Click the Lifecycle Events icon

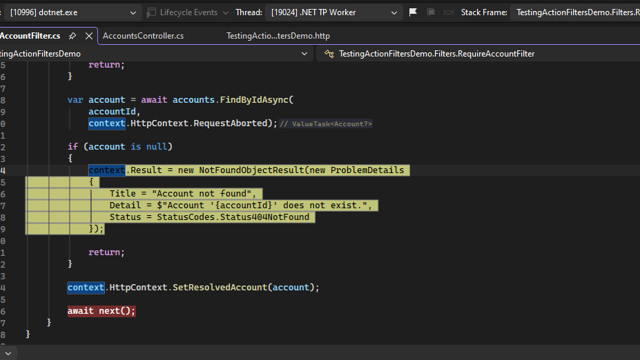[x=151, y=12]
